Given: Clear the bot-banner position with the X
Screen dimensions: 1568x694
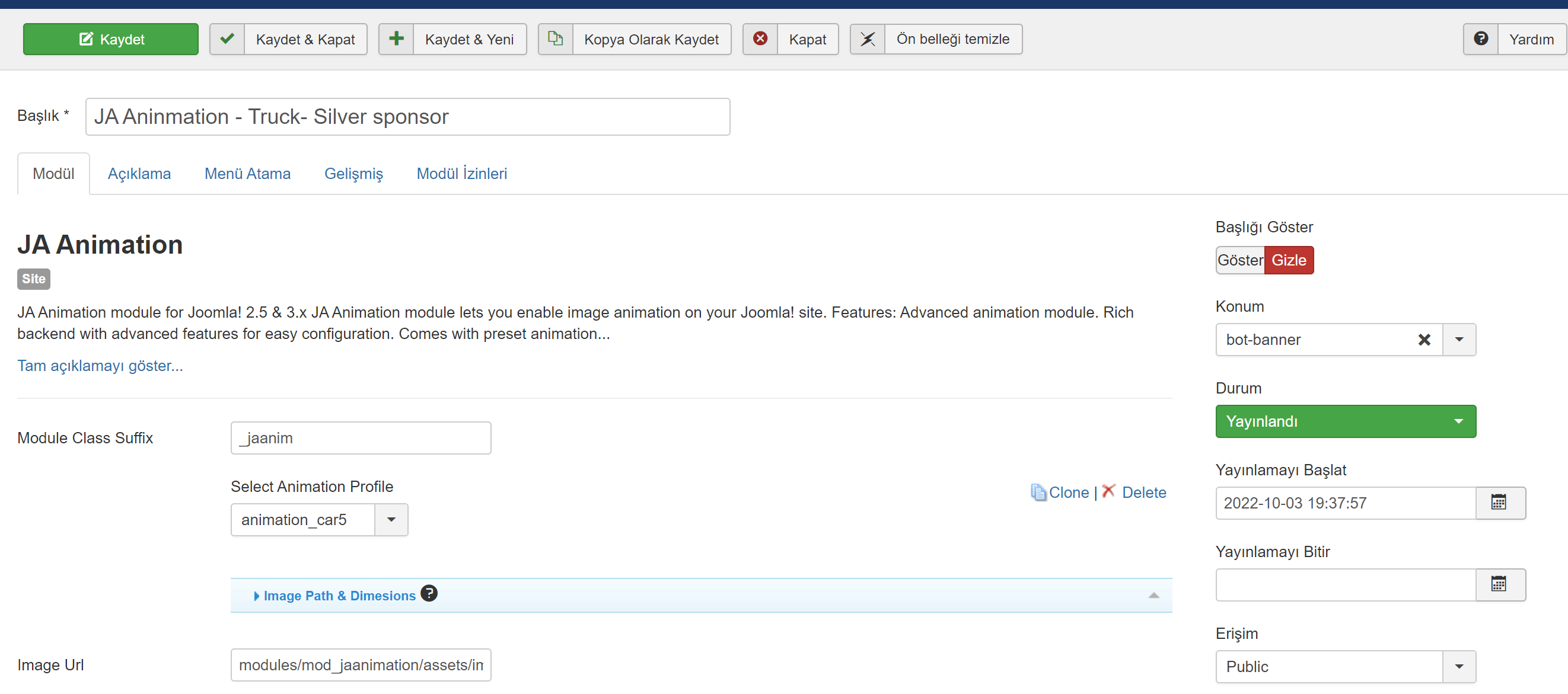Looking at the screenshot, I should click(1424, 340).
